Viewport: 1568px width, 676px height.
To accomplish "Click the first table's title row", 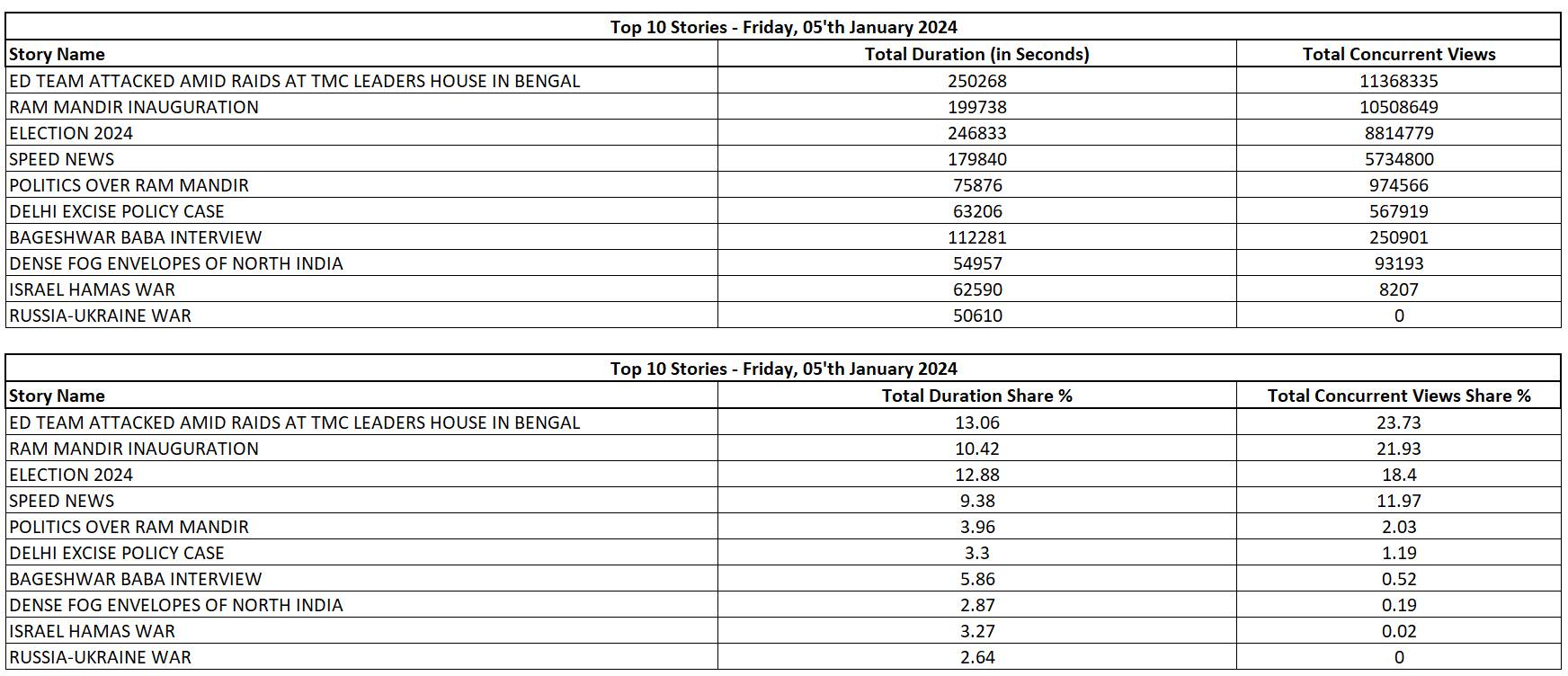I will click(x=783, y=27).
